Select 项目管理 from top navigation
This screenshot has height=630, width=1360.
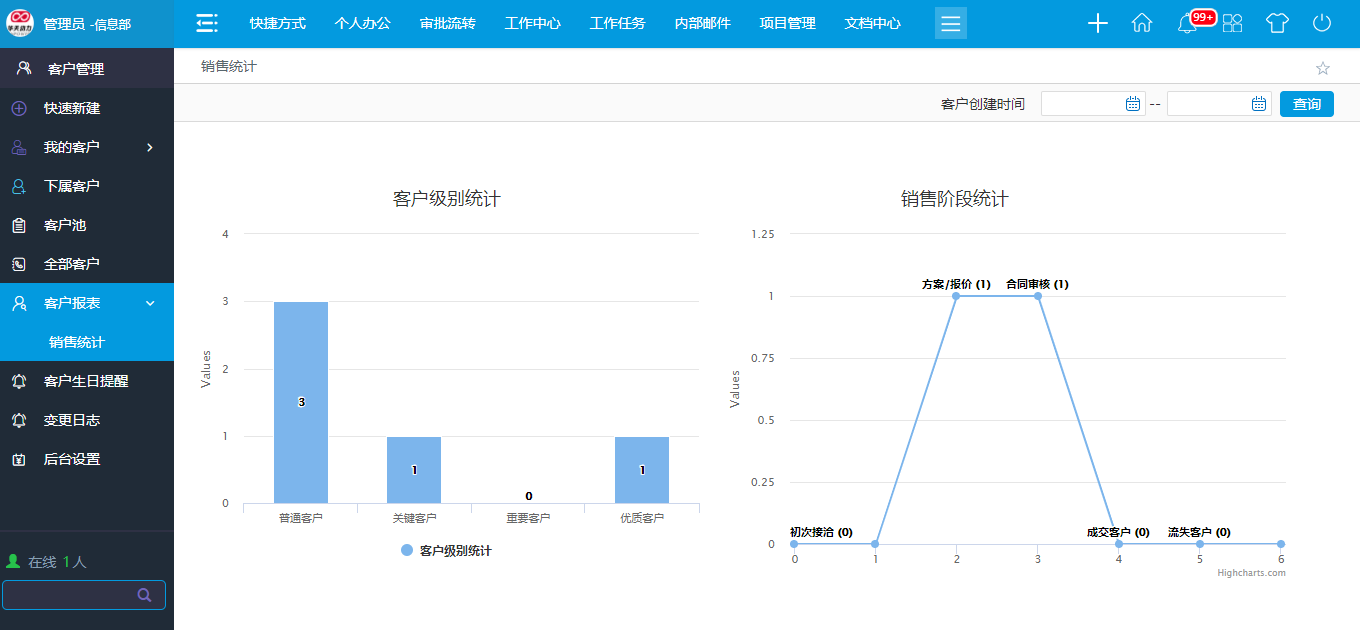787,24
